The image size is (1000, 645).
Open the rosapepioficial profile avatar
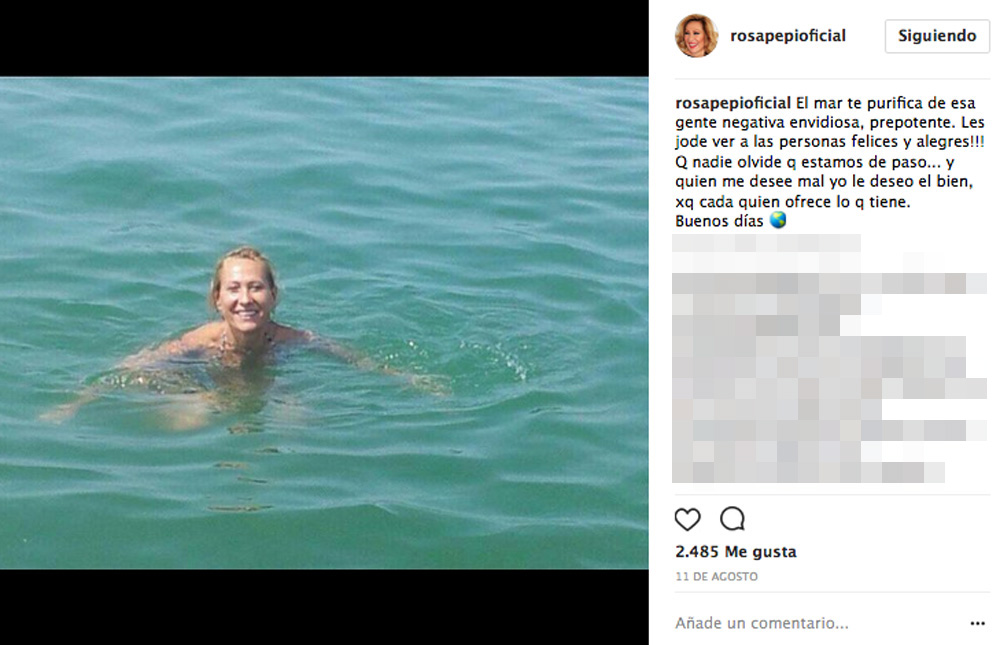pos(696,36)
